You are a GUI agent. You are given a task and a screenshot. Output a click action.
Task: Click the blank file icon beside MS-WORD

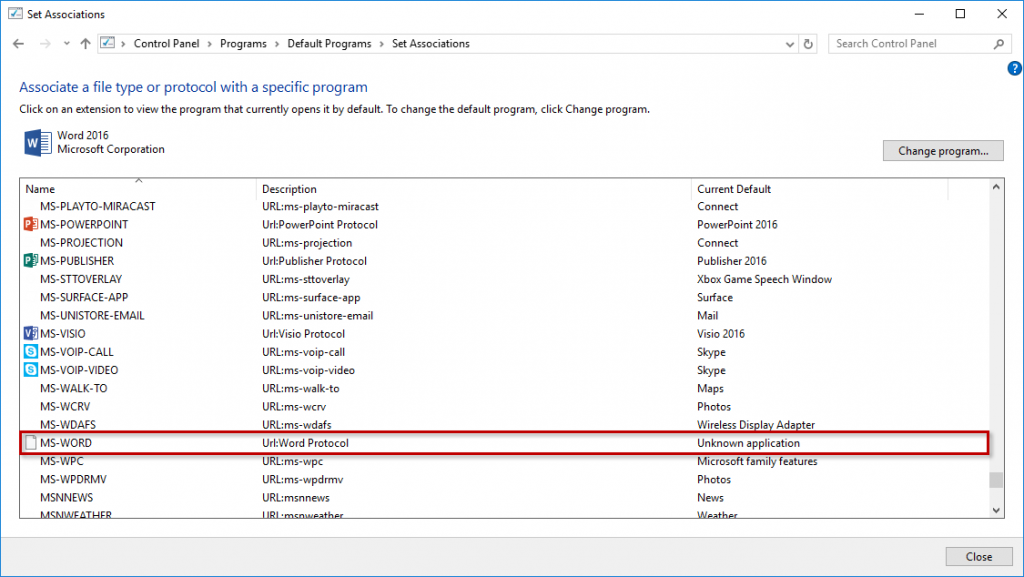[x=29, y=443]
